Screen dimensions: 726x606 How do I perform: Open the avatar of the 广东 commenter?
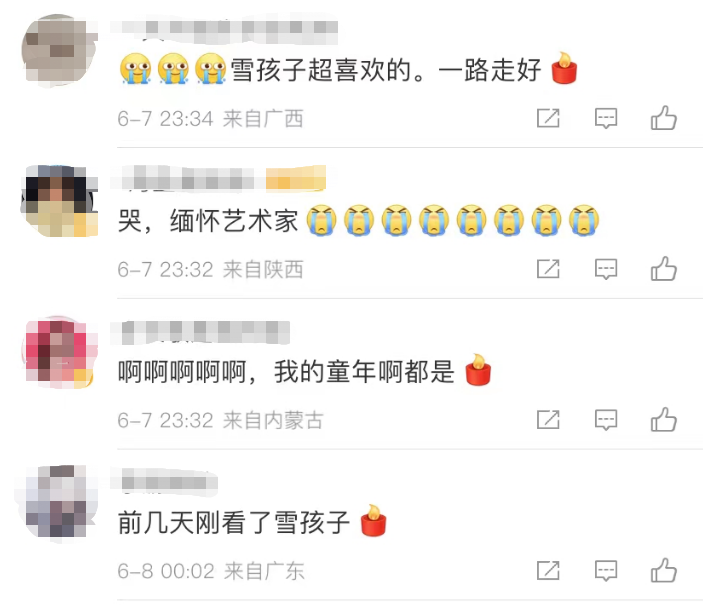point(58,503)
